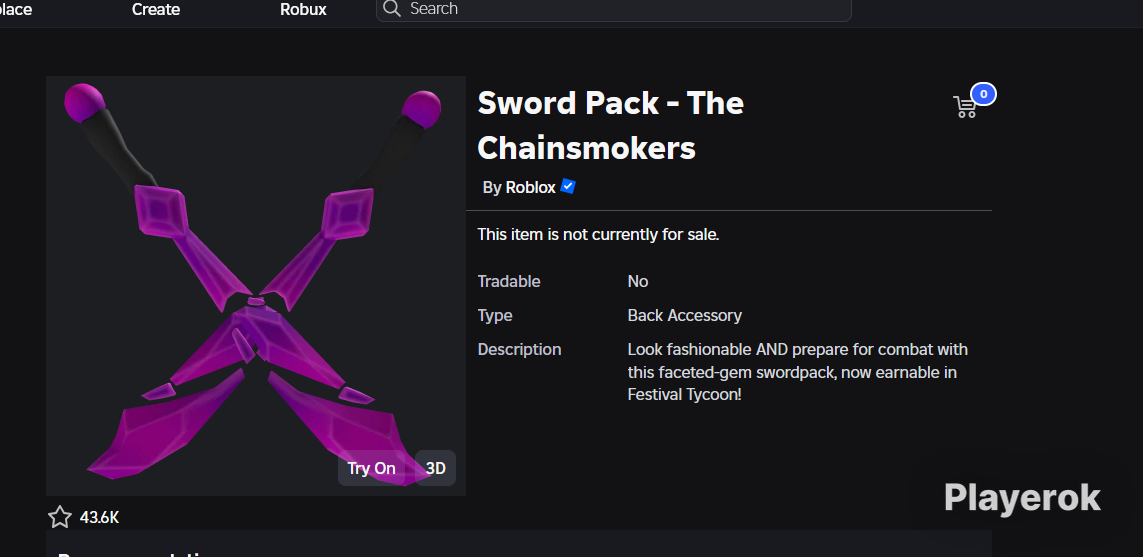Click the Try On button
This screenshot has width=1143, height=557.
tap(371, 468)
